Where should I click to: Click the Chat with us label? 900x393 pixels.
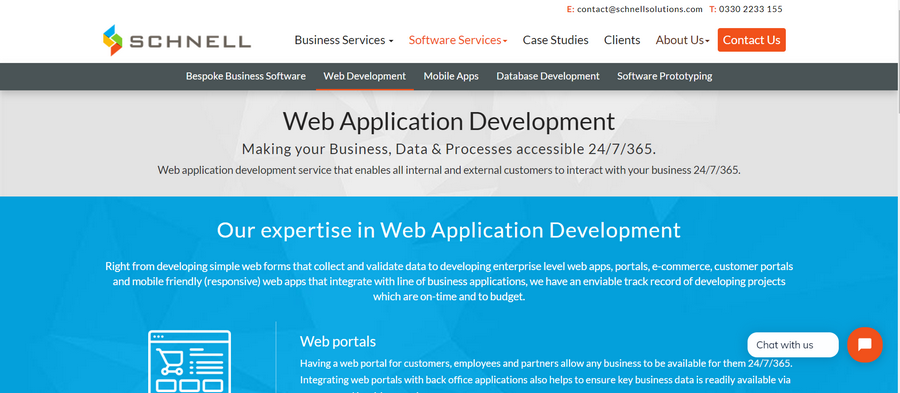click(x=793, y=345)
